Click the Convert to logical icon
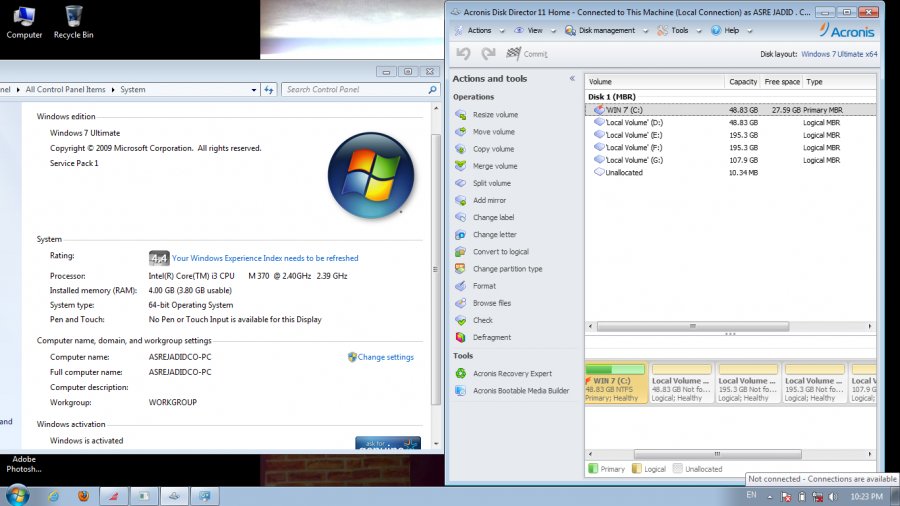 tap(460, 252)
